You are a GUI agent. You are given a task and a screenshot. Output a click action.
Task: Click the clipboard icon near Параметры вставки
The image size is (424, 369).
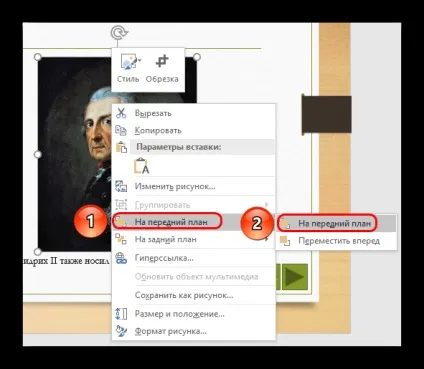tap(121, 147)
